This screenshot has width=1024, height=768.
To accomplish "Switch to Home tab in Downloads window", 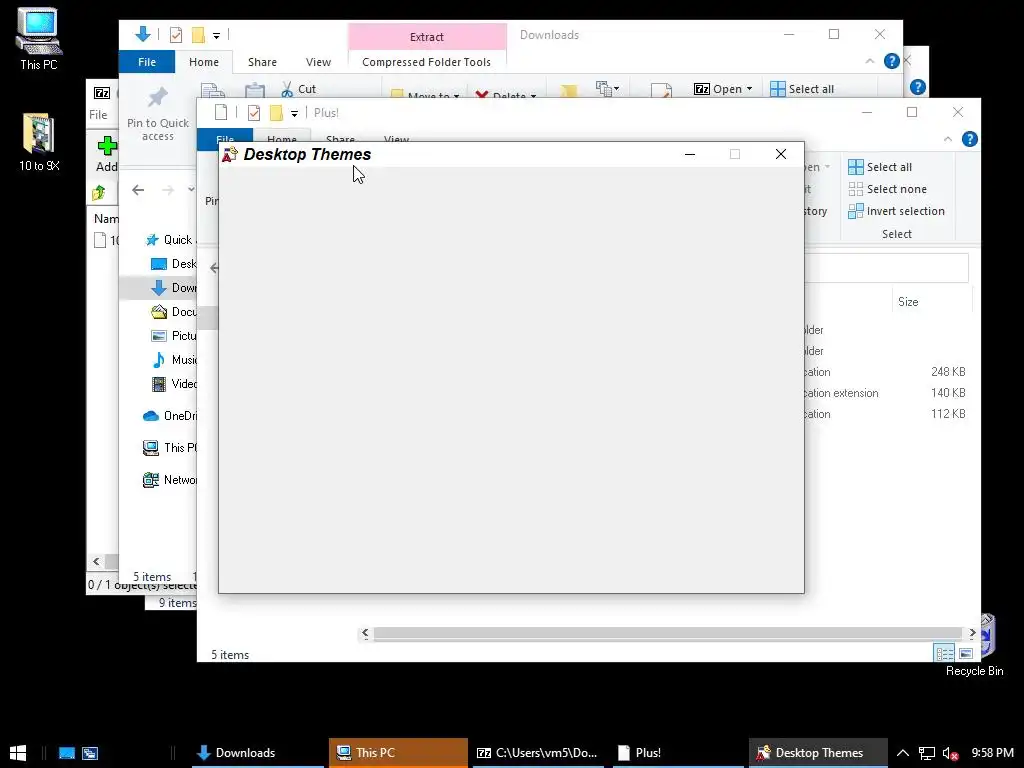I will 204,62.
